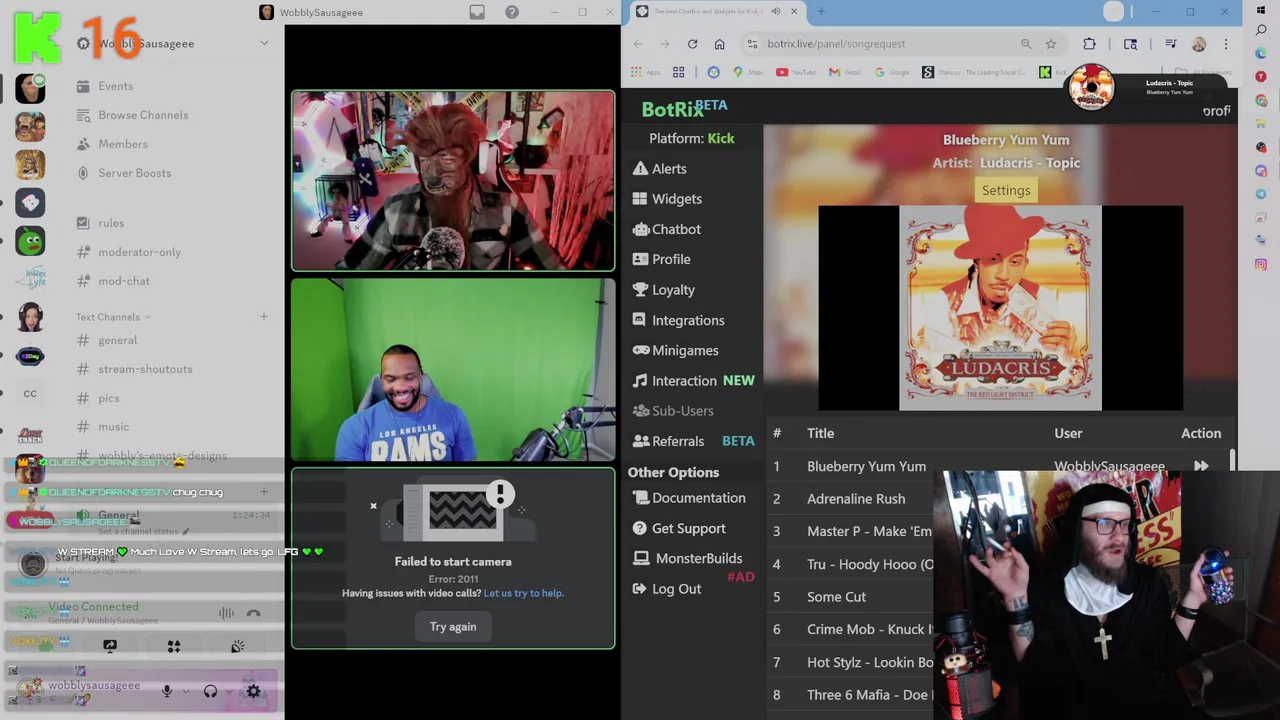Open Windows search icon in taskbar
The height and width of the screenshot is (720, 1280).
[1261, 31]
